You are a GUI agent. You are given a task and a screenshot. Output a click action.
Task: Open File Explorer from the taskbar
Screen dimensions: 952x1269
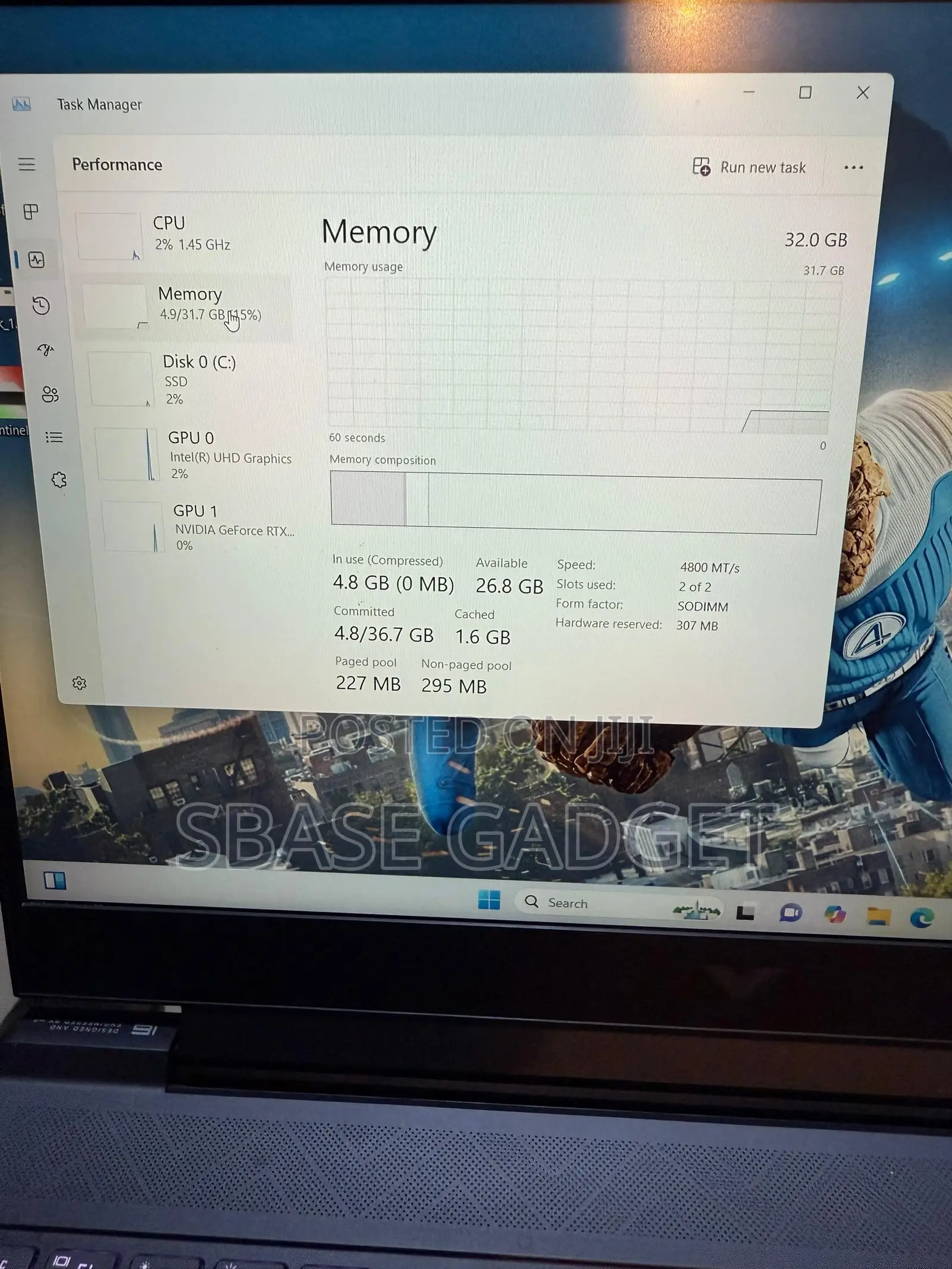(x=878, y=916)
